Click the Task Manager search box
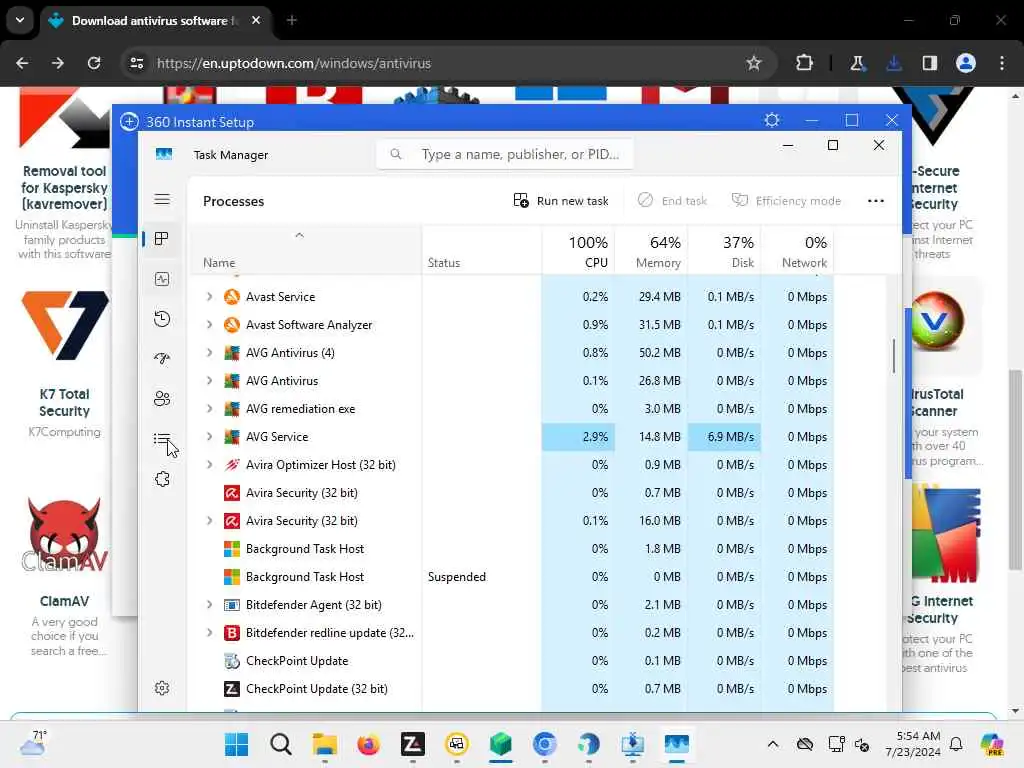This screenshot has height=768, width=1024. click(x=505, y=155)
